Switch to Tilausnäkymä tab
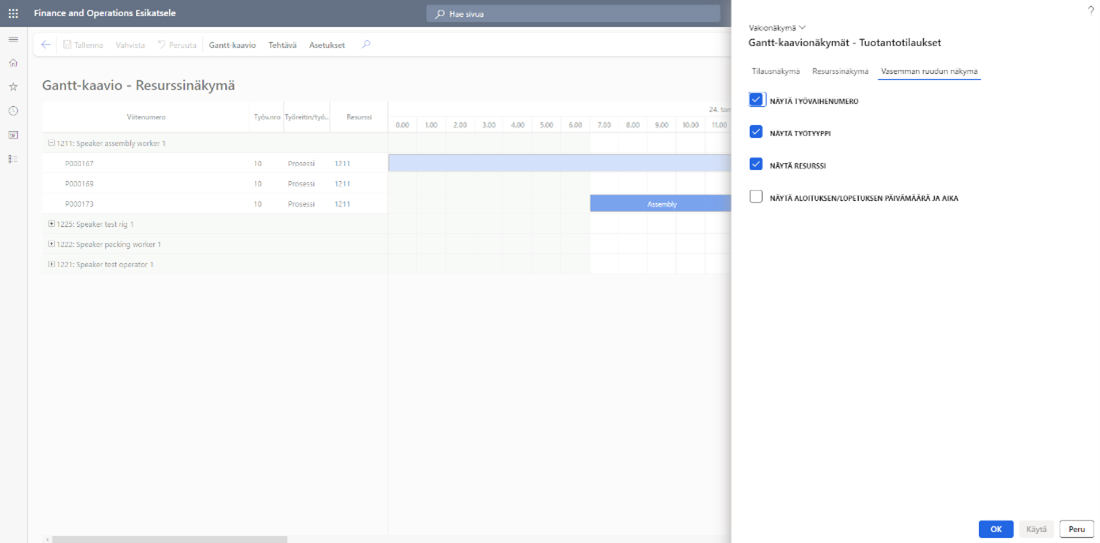The width and height of the screenshot is (1100, 543). point(776,72)
